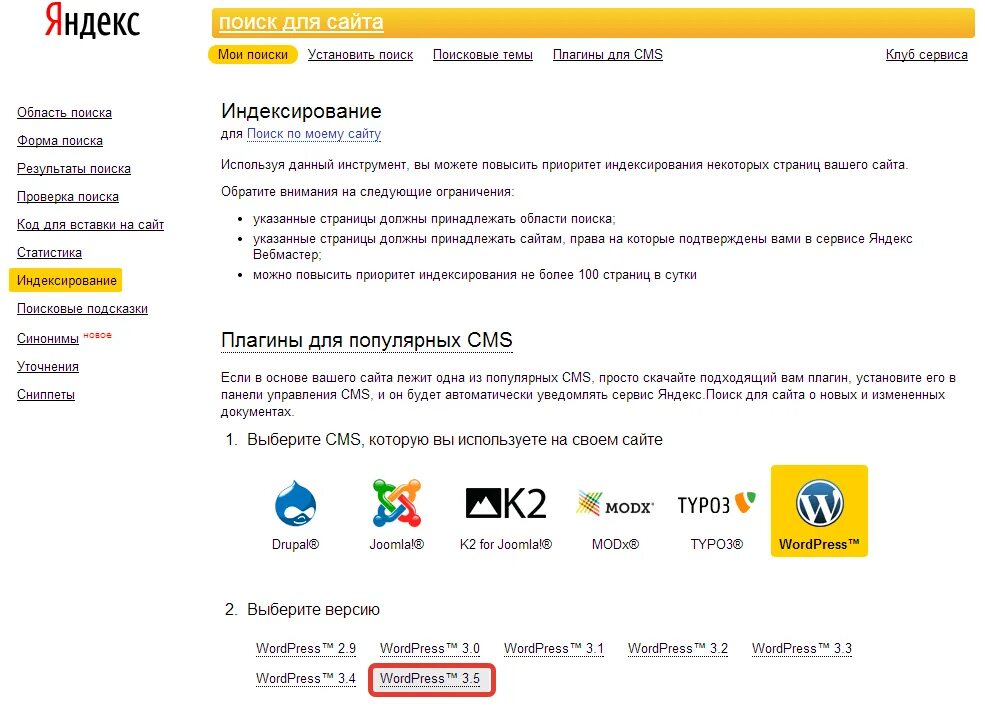Click the 'Индексирование' page heading
Image resolution: width=985 pixels, height=712 pixels.
click(301, 111)
